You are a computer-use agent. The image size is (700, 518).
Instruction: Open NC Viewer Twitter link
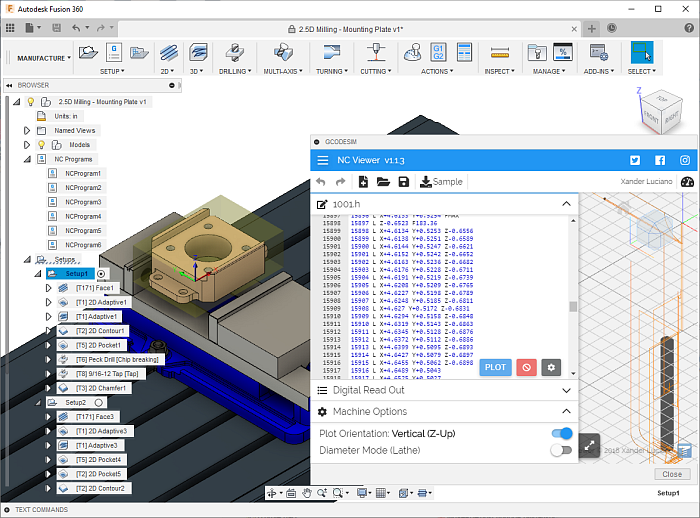(x=635, y=160)
